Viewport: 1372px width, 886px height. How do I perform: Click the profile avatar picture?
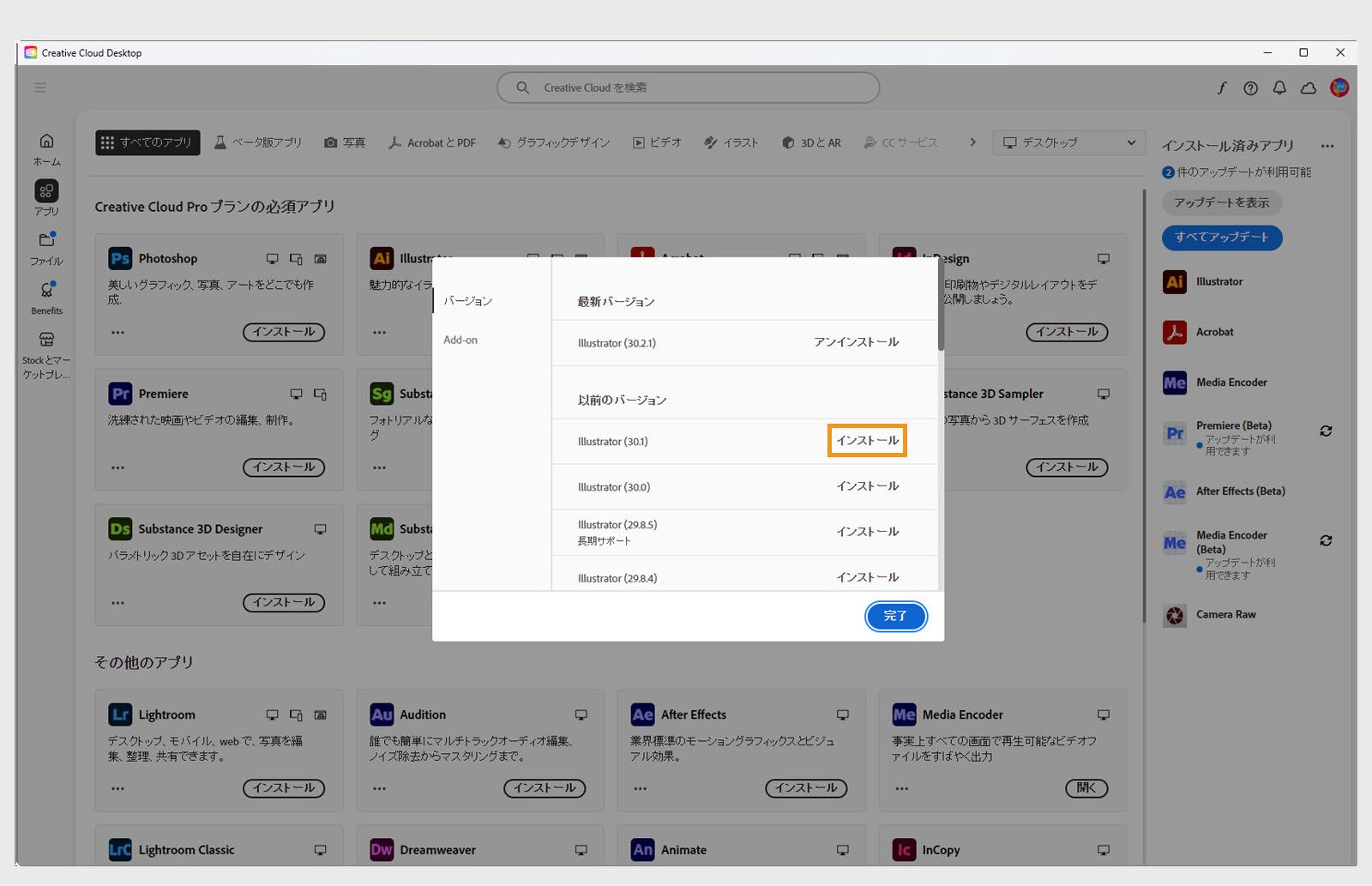[1339, 87]
